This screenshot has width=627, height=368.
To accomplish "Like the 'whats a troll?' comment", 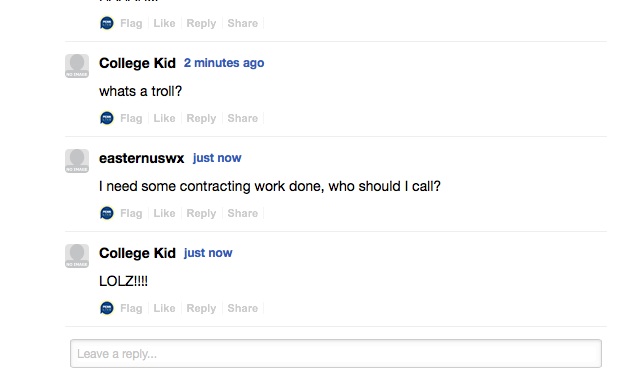I will 164,118.
